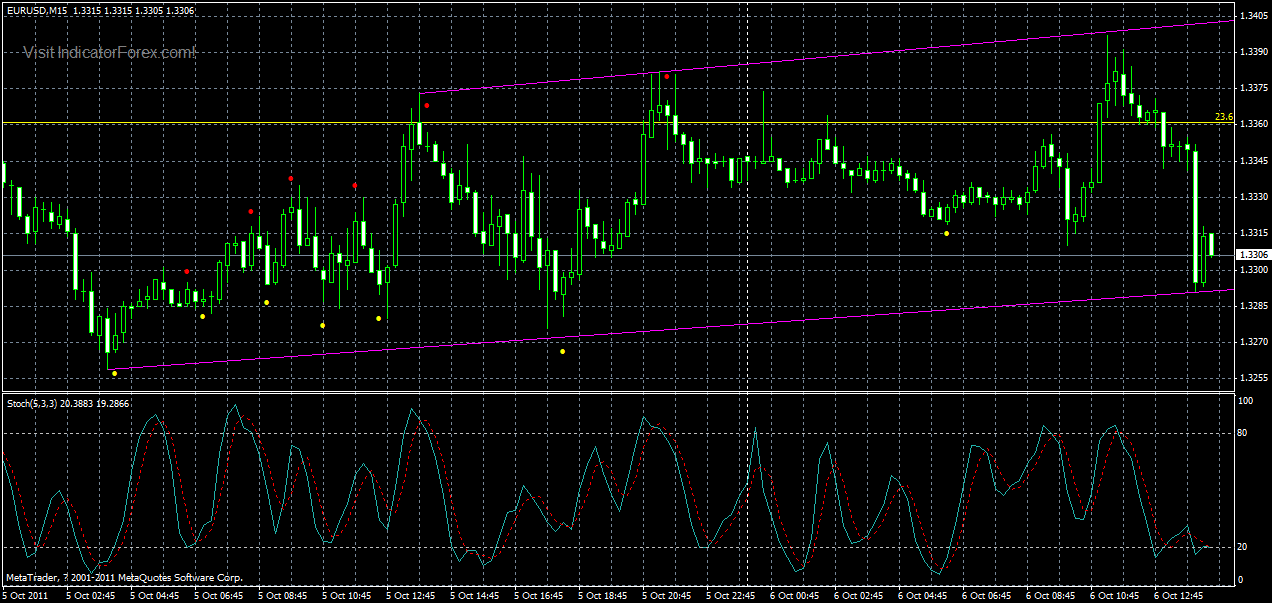The height and width of the screenshot is (603, 1272).
Task: Select the yellow marker near the lower trendline
Action: coord(115,371)
